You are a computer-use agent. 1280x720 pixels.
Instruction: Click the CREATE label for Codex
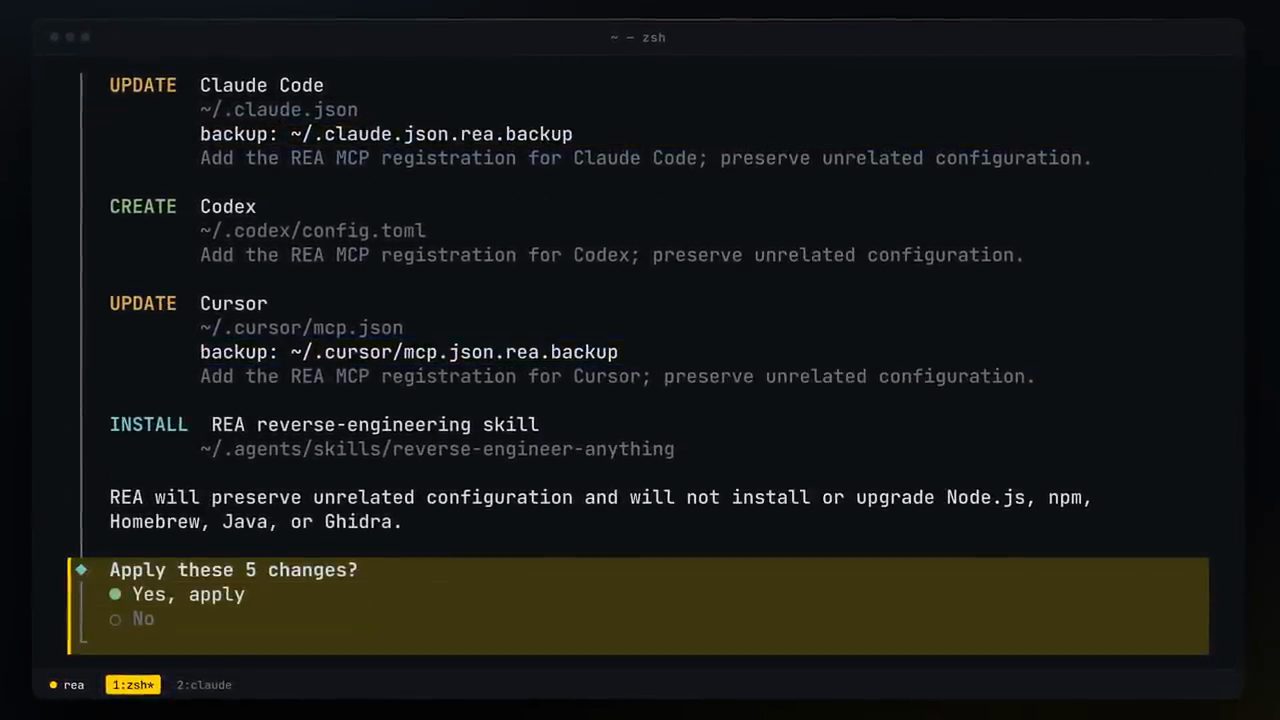point(143,207)
